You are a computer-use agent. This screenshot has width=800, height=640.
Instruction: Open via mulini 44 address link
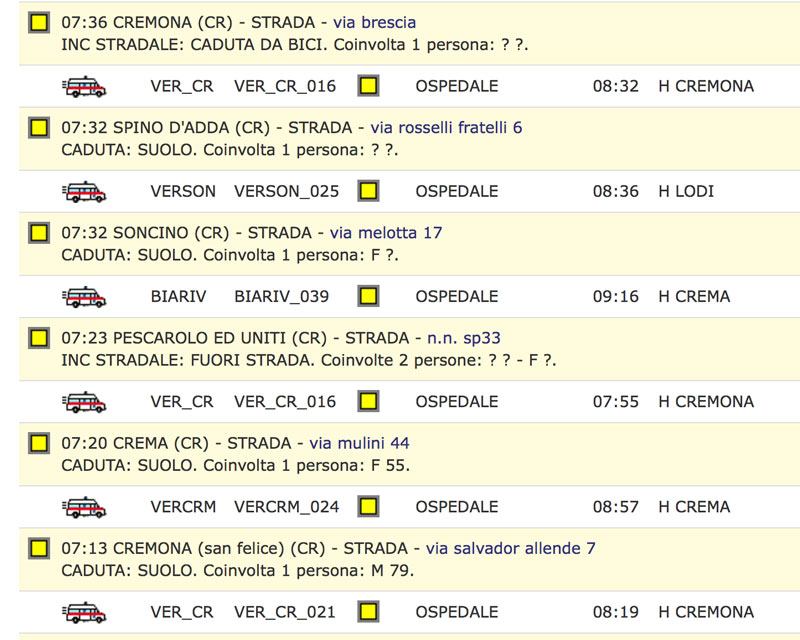point(359,443)
